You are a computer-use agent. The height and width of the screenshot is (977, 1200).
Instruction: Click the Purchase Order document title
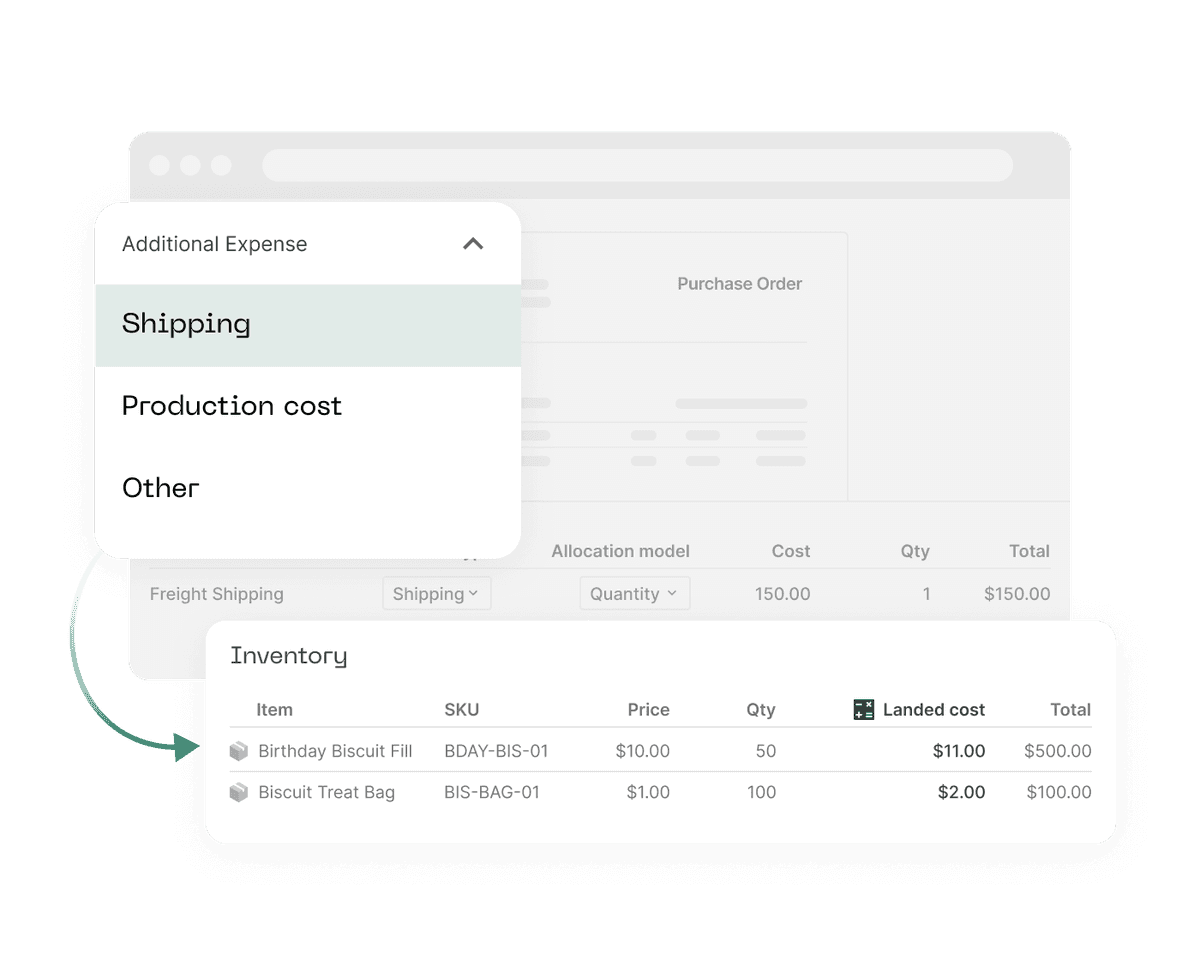[x=739, y=284]
